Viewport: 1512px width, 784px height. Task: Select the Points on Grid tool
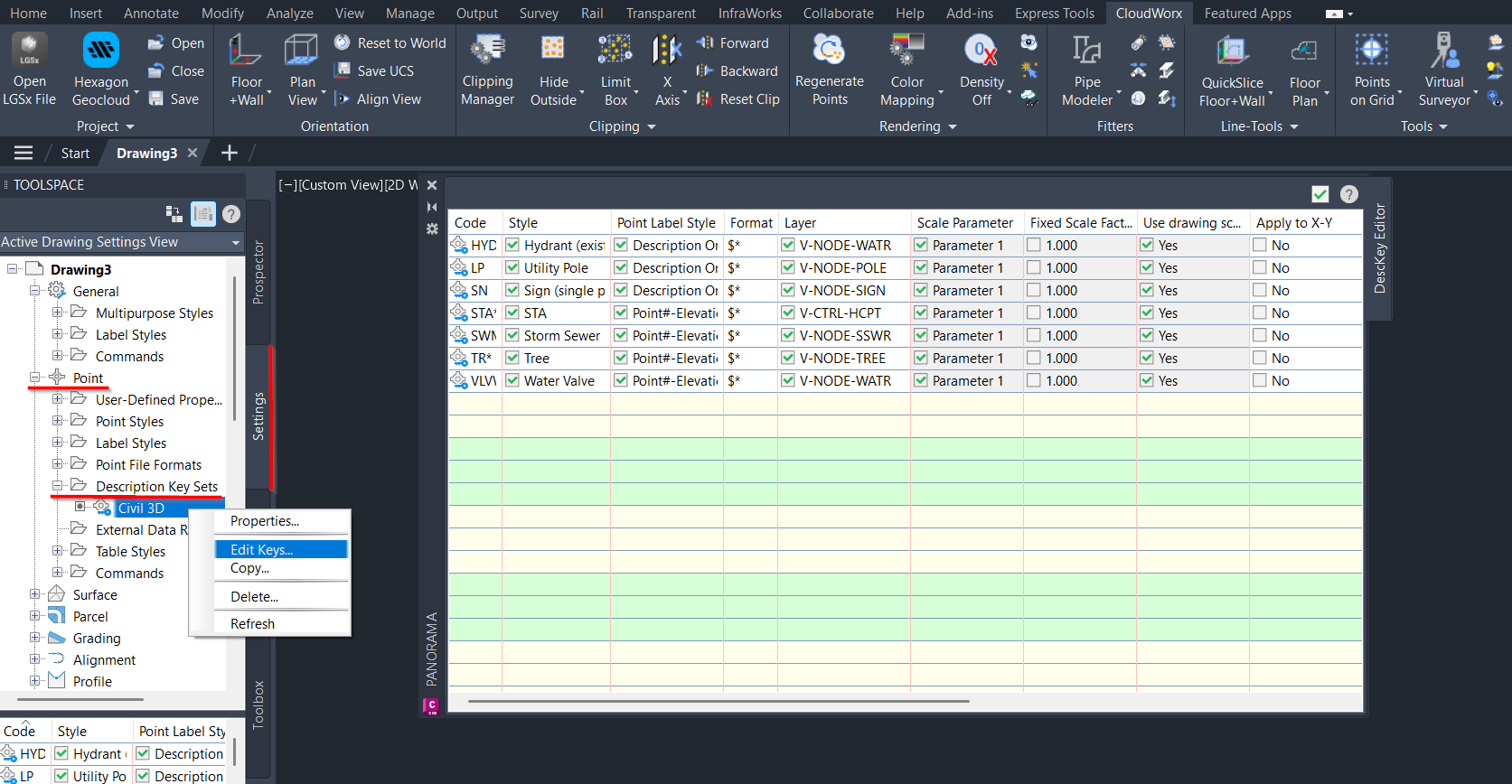(x=1372, y=70)
